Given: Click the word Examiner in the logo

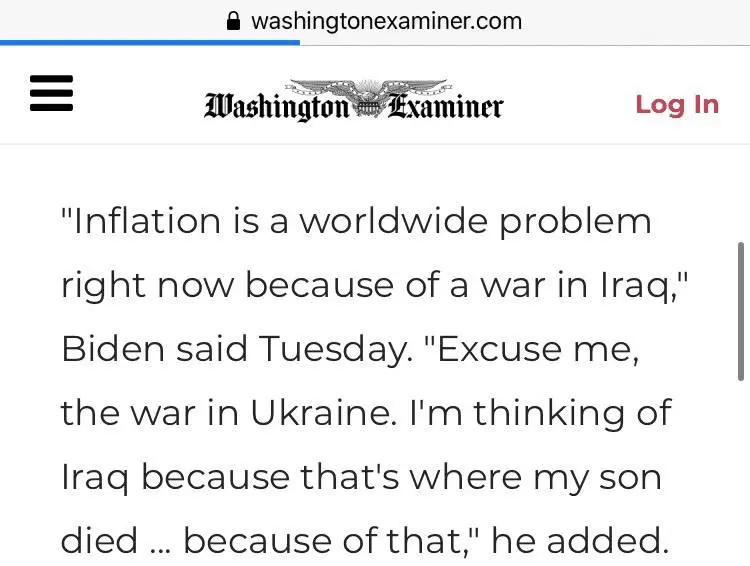Looking at the screenshot, I should click(444, 106).
